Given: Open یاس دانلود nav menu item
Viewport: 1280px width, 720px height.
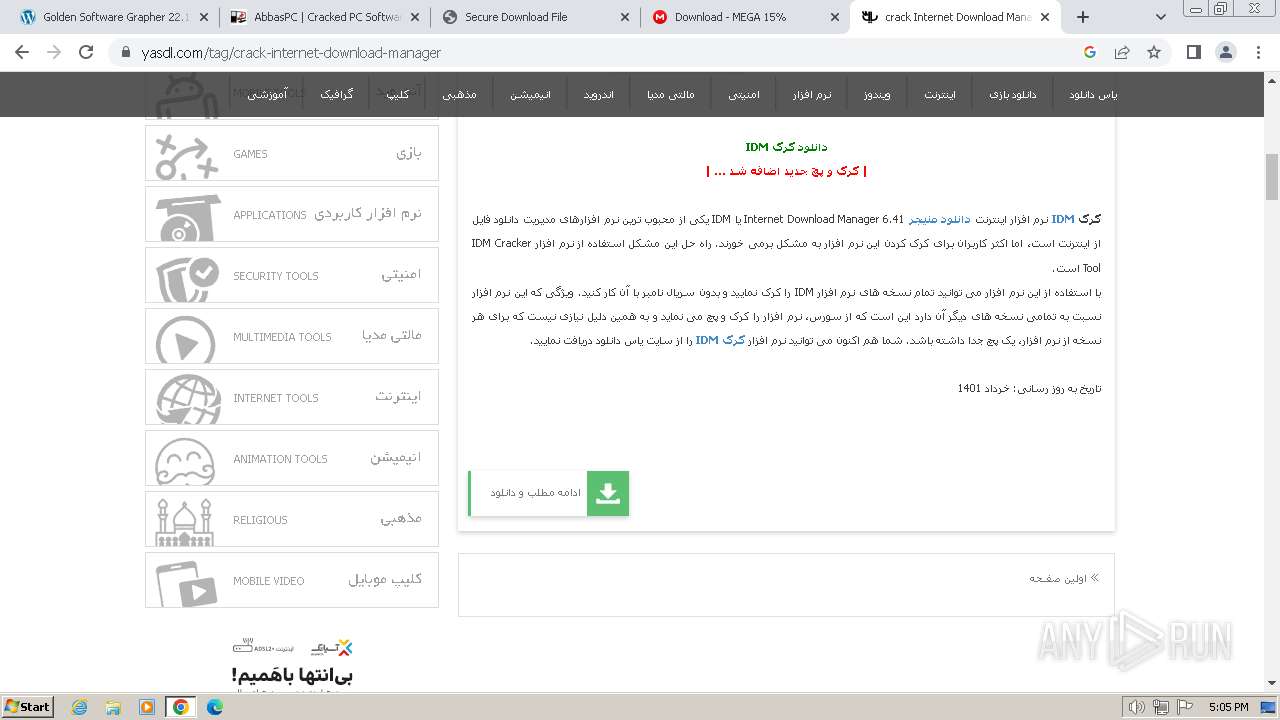Looking at the screenshot, I should pos(1093,94).
